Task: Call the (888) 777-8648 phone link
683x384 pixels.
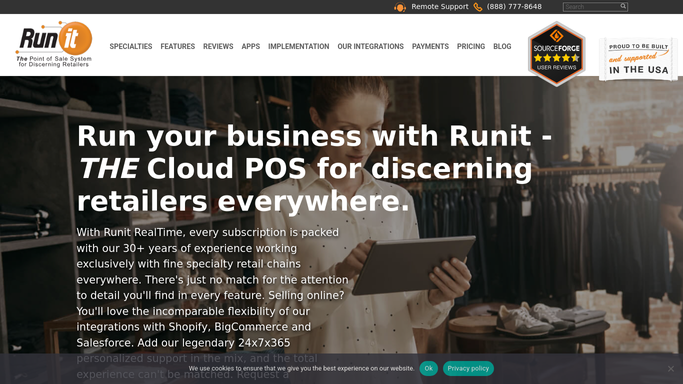Action: [x=514, y=7]
